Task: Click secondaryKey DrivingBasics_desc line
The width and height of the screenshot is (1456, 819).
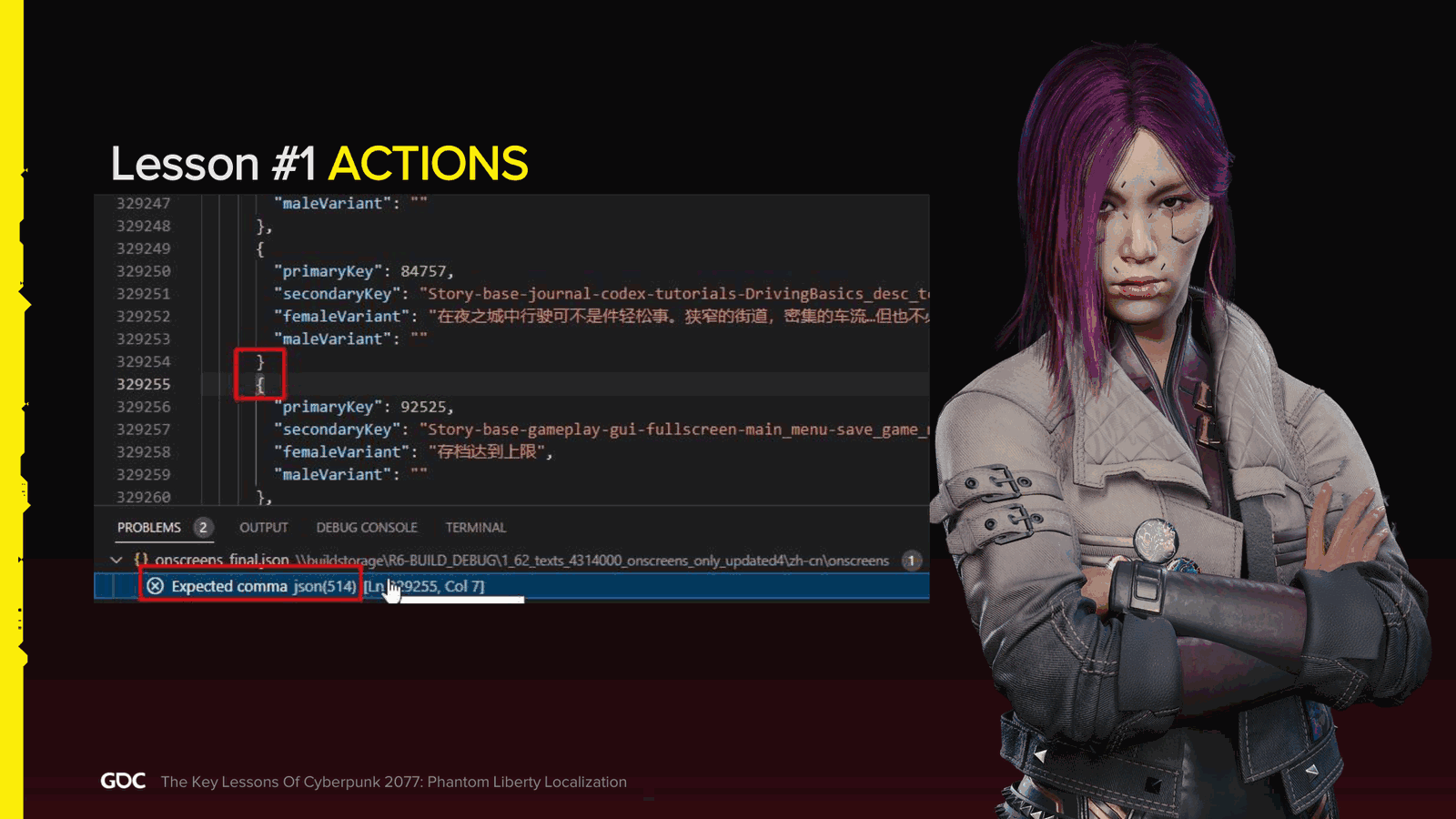Action: [602, 294]
